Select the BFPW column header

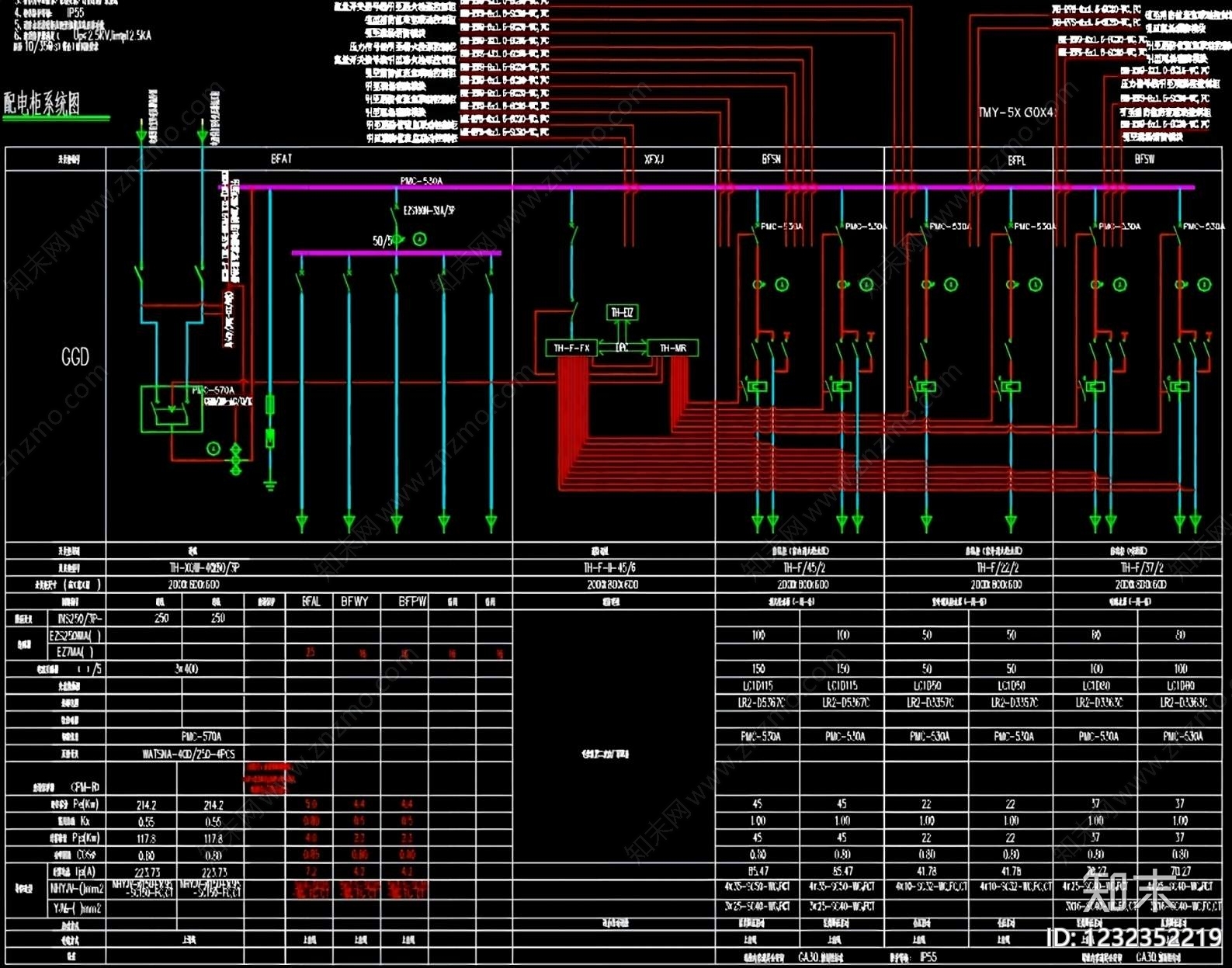point(412,602)
